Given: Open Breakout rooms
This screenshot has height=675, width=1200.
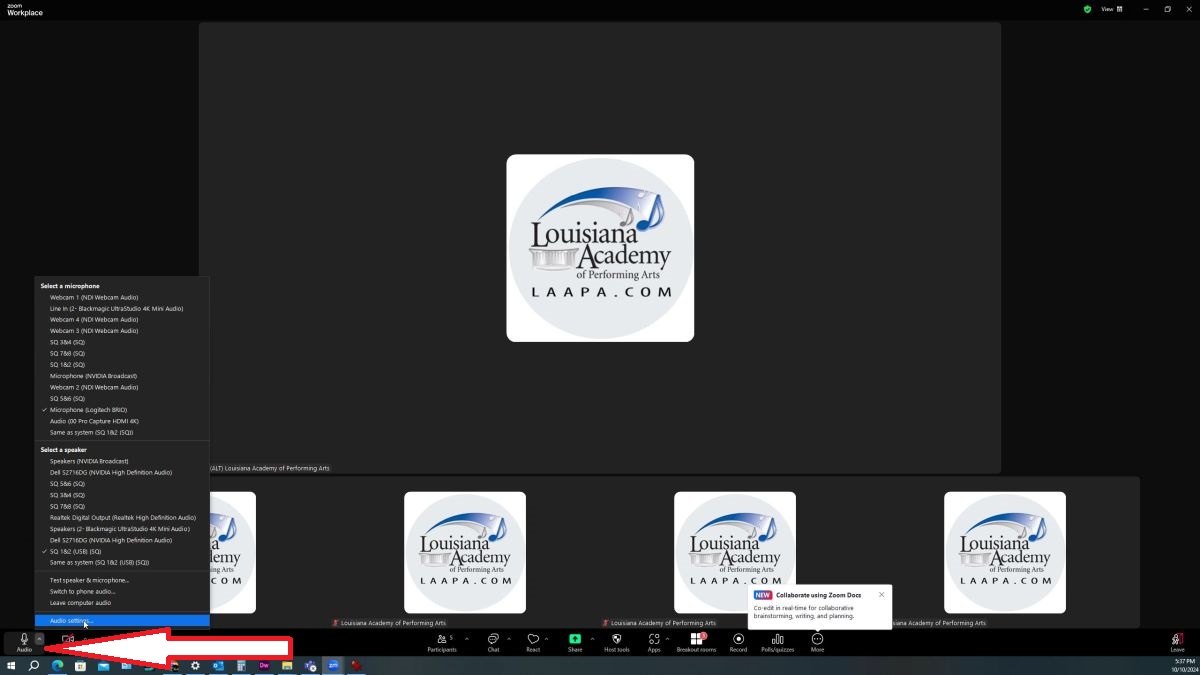Looking at the screenshot, I should (696, 640).
